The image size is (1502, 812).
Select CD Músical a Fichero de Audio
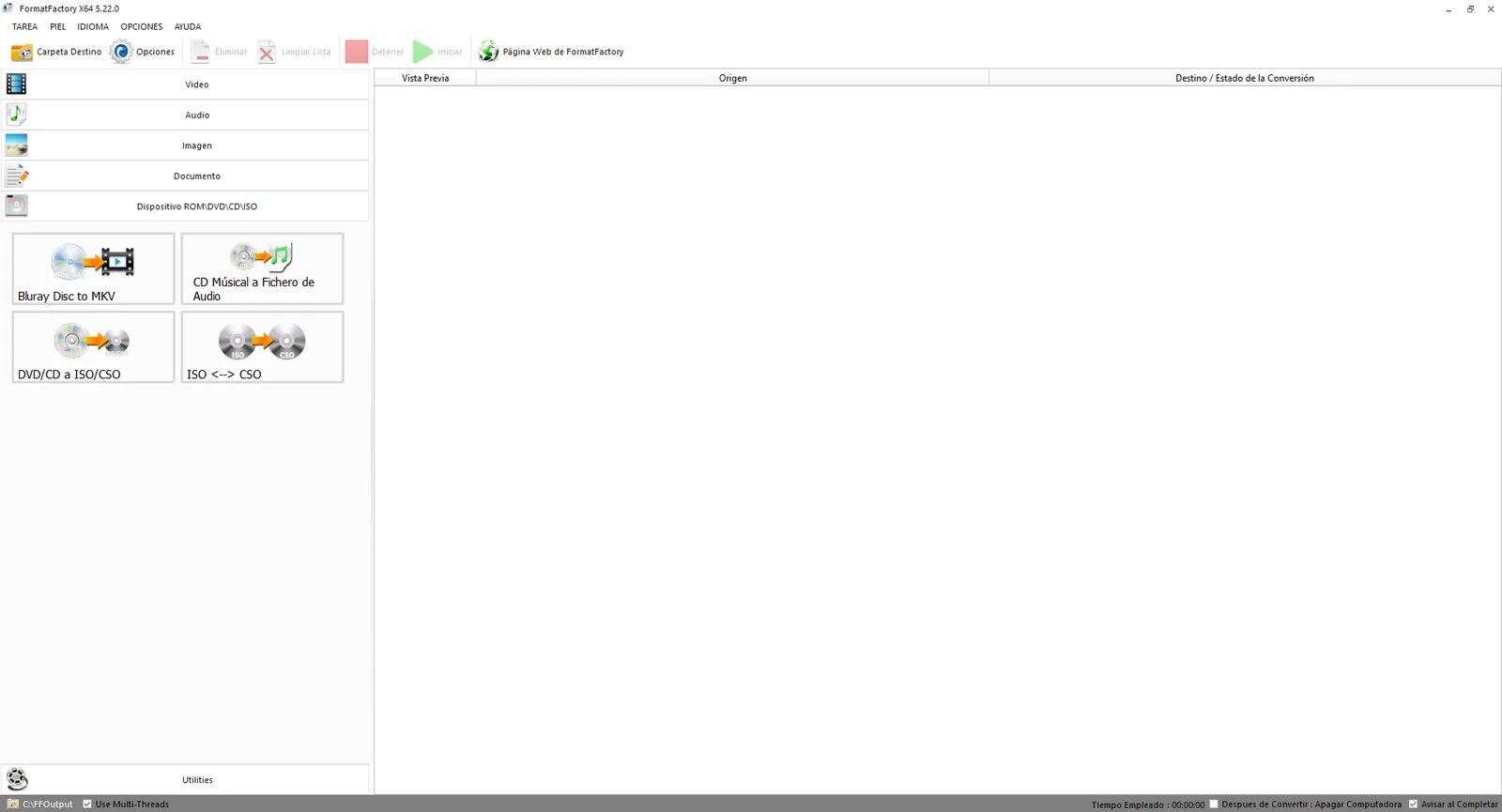coord(262,268)
